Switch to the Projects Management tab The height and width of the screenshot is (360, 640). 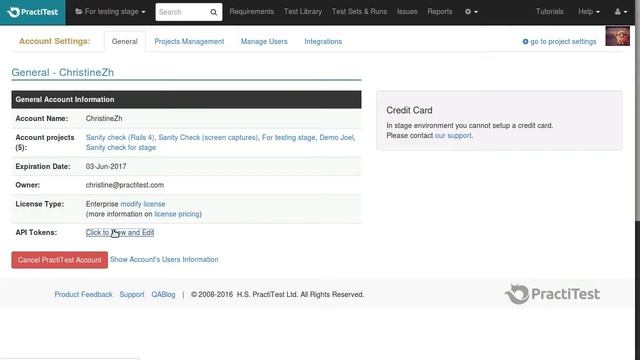point(189,42)
